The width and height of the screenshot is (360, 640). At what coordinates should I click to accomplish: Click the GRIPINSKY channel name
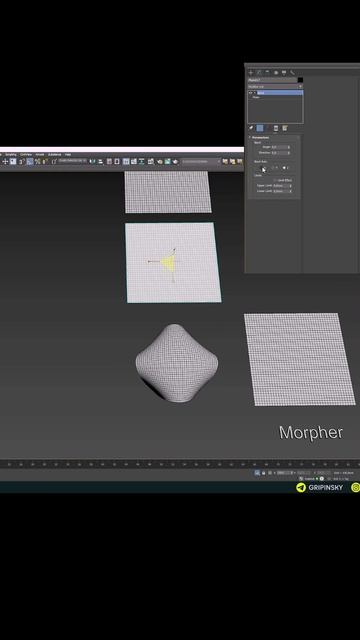tap(326, 487)
